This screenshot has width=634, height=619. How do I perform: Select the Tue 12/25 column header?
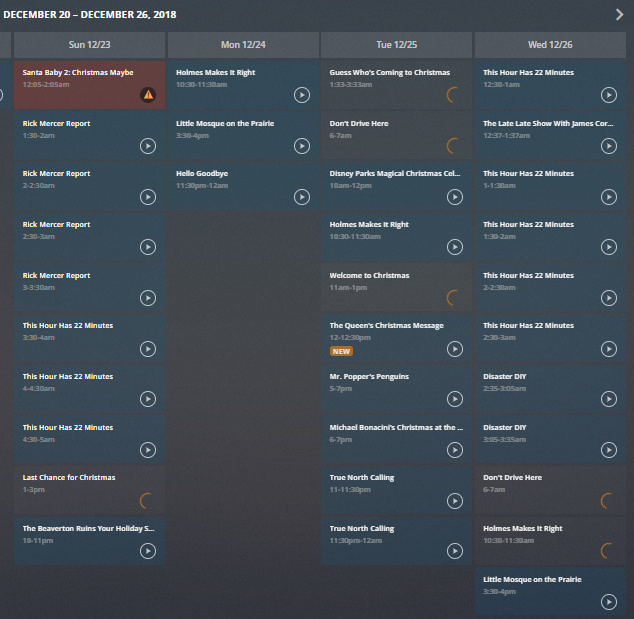tap(396, 45)
